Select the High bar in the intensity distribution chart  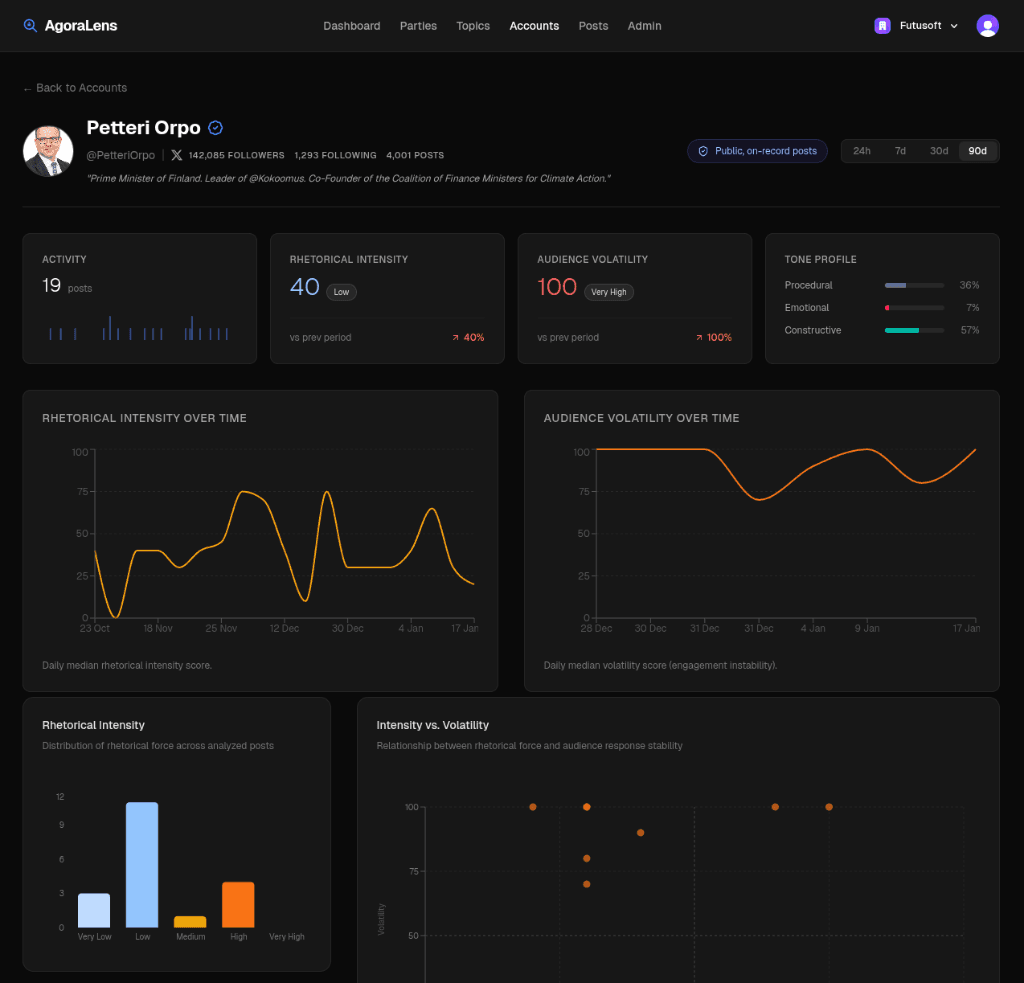238,903
